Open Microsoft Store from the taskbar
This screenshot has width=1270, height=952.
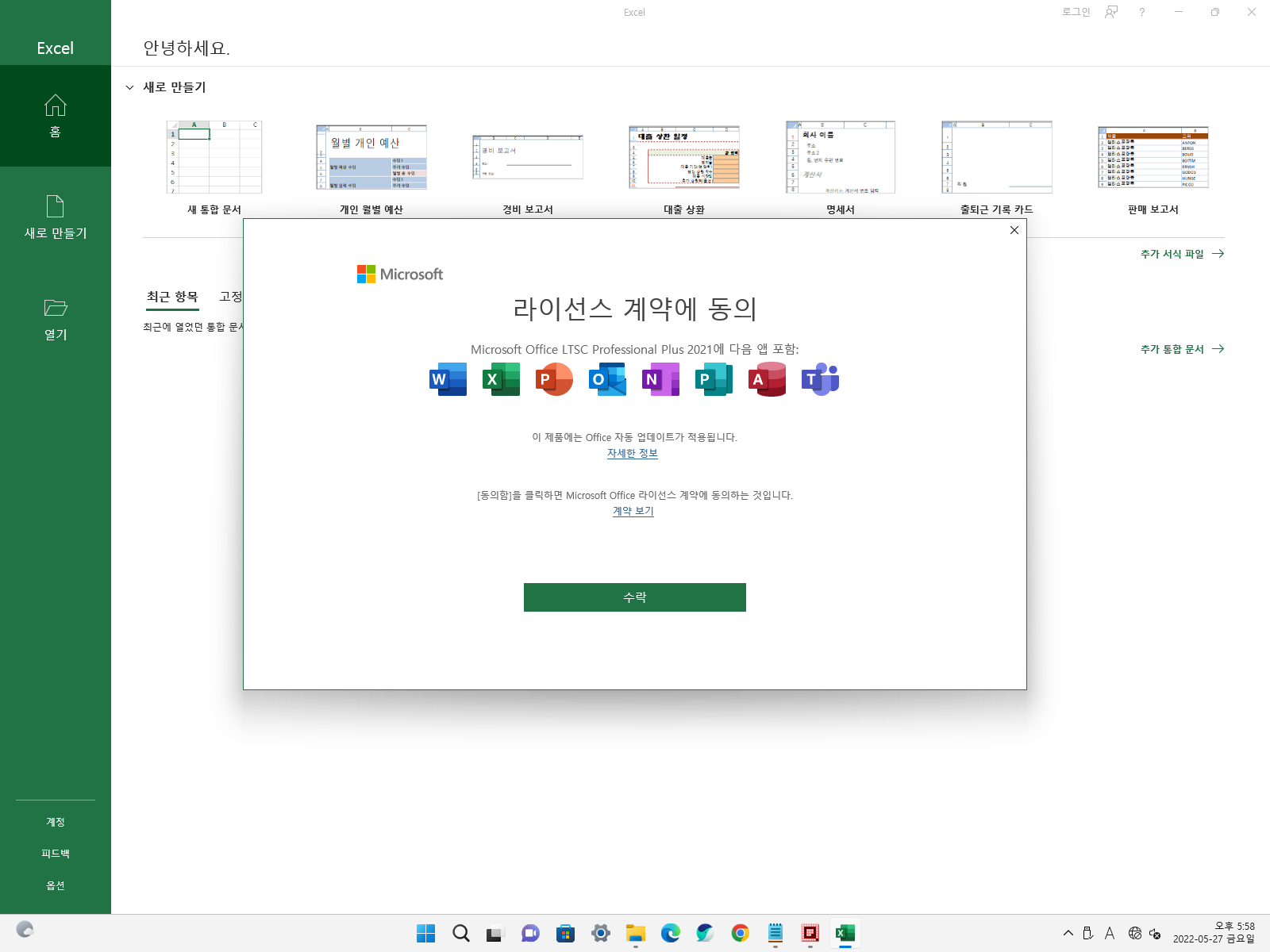[565, 934]
